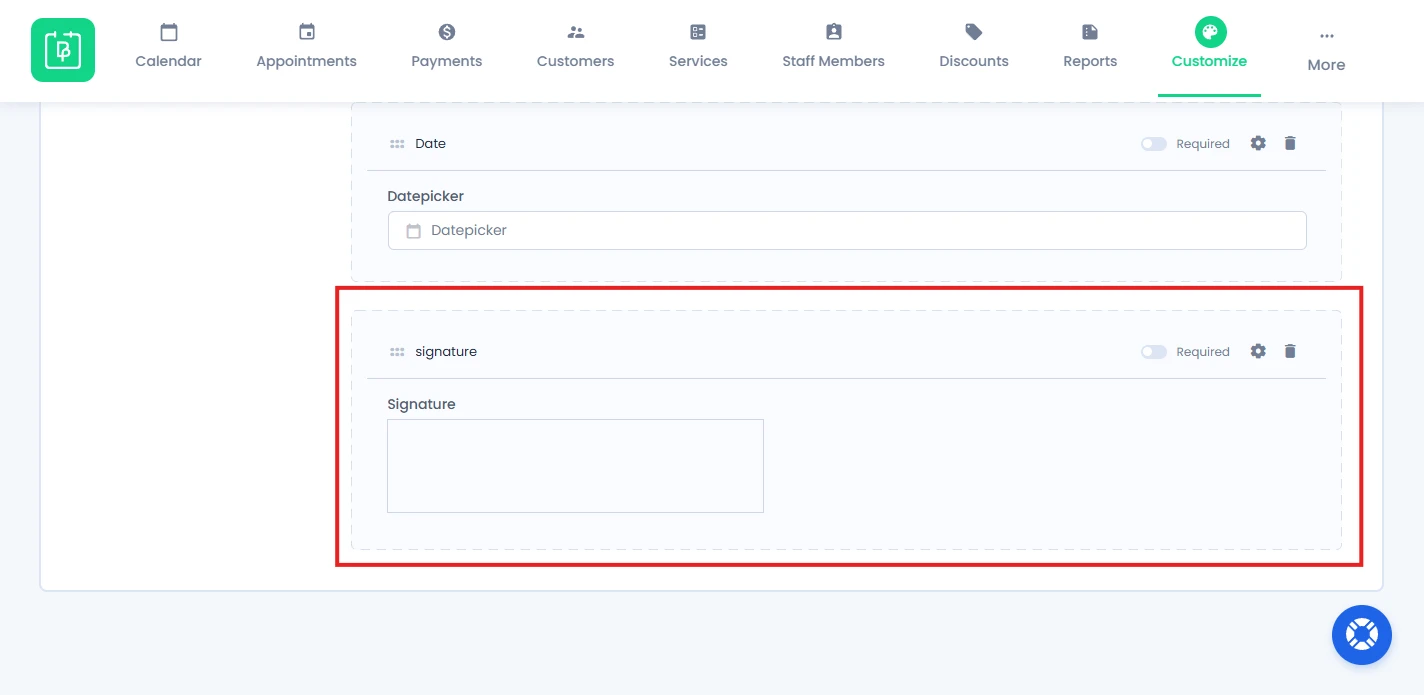Click the Calendar icon in navigation
The height and width of the screenshot is (695, 1424).
click(x=169, y=32)
